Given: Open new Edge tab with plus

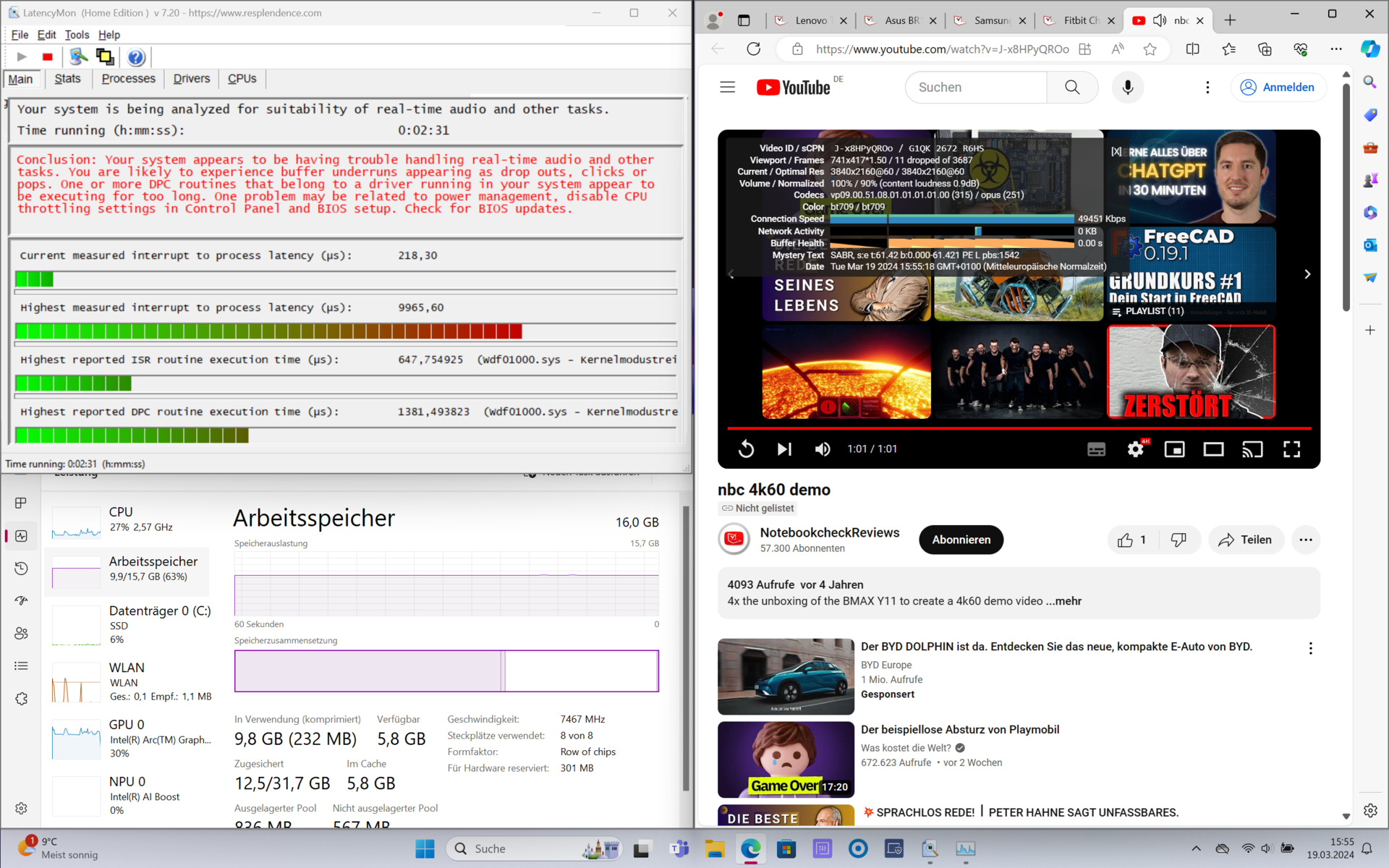Looking at the screenshot, I should [x=1230, y=20].
